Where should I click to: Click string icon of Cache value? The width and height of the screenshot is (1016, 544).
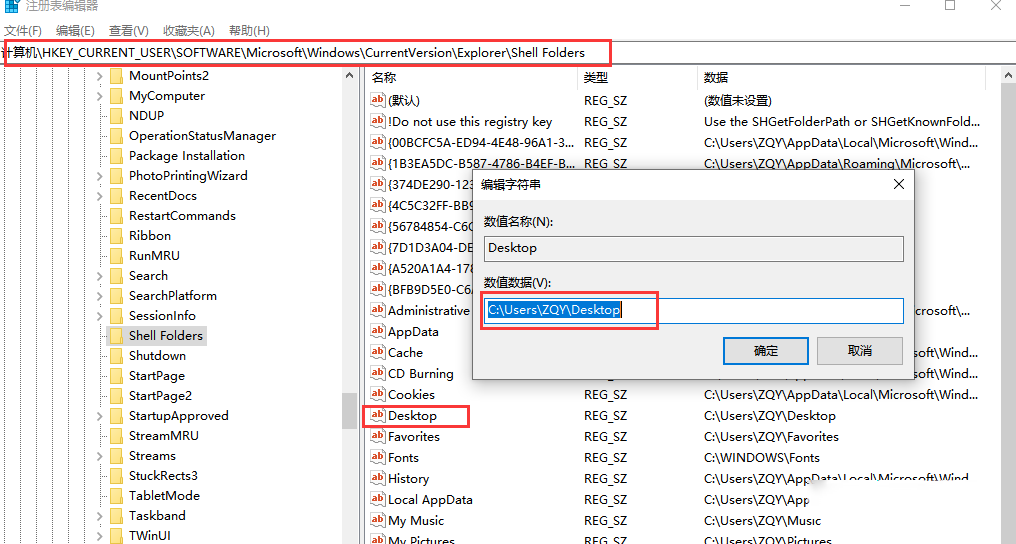click(x=378, y=352)
